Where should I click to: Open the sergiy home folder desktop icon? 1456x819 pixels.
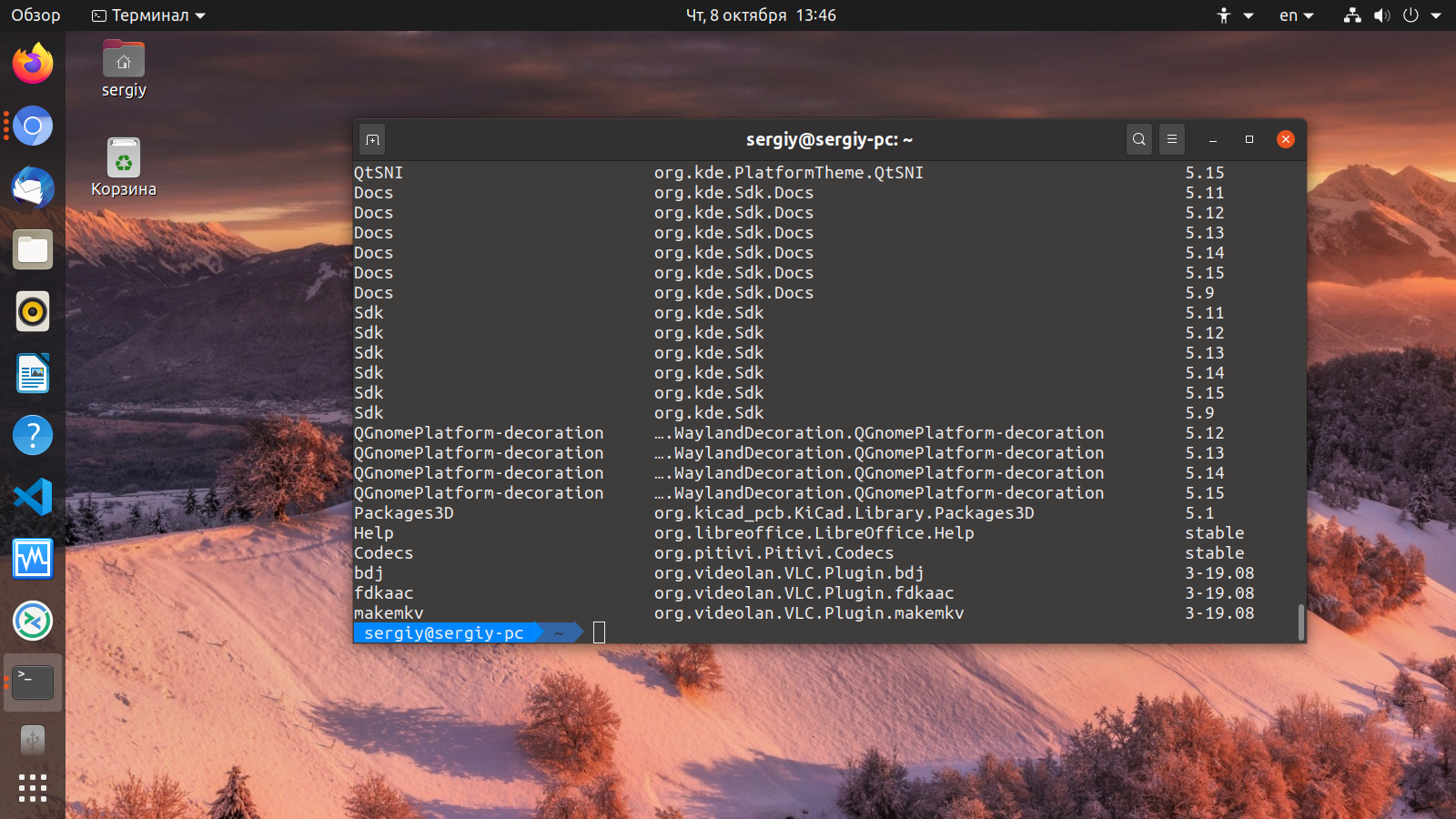124,68
